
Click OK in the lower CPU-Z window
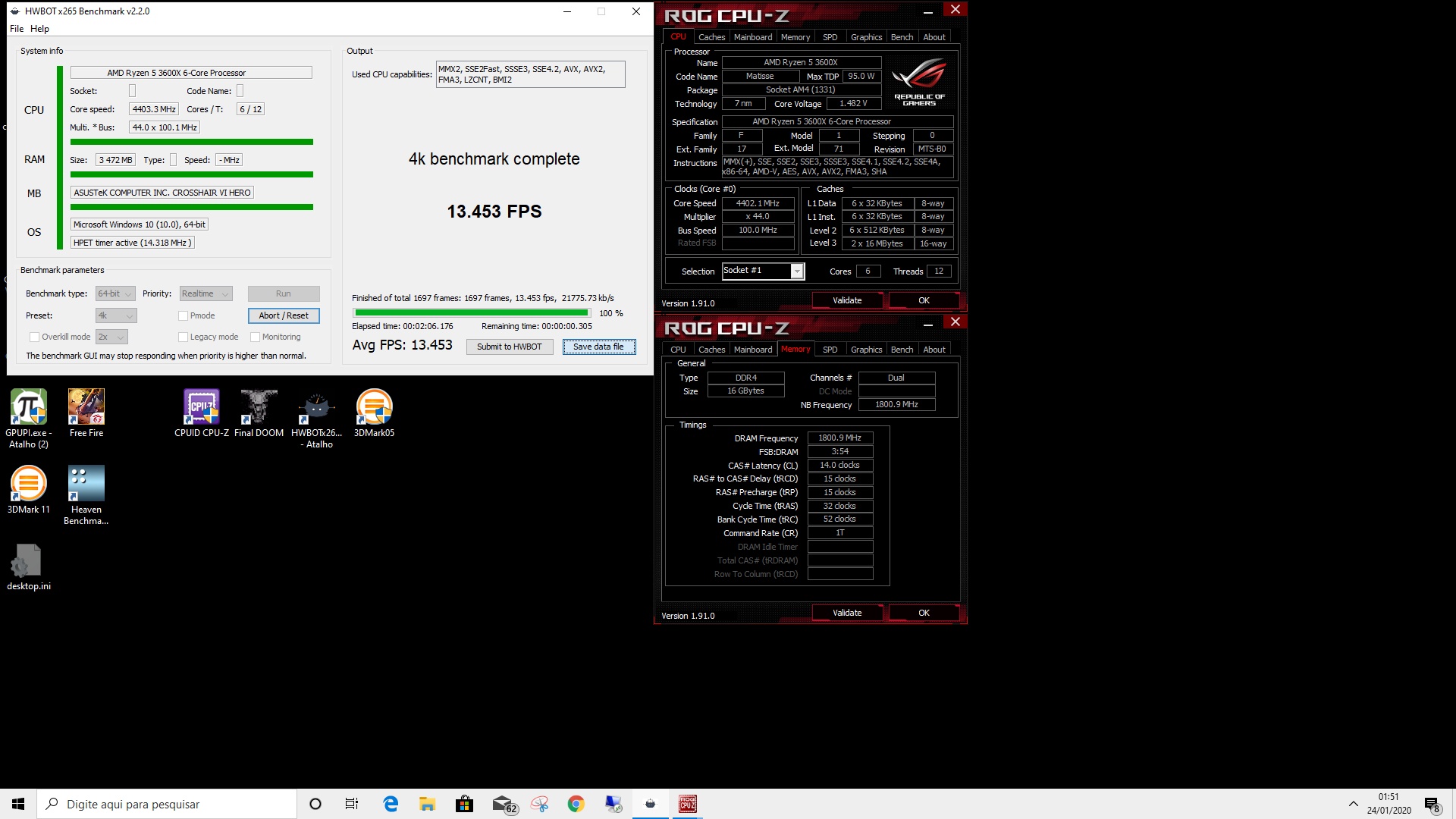[924, 613]
